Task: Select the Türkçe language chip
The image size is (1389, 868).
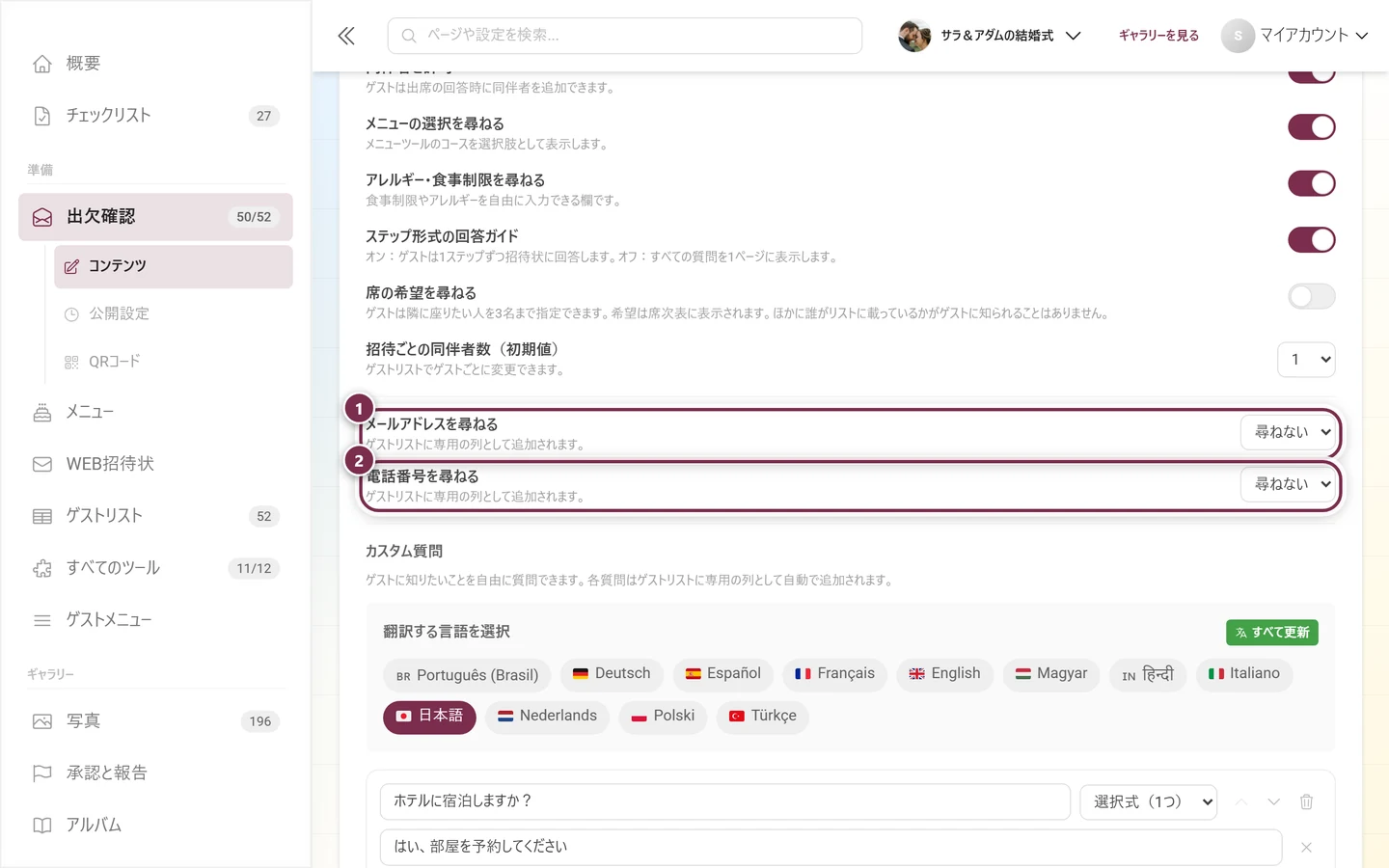Action: pos(762,717)
